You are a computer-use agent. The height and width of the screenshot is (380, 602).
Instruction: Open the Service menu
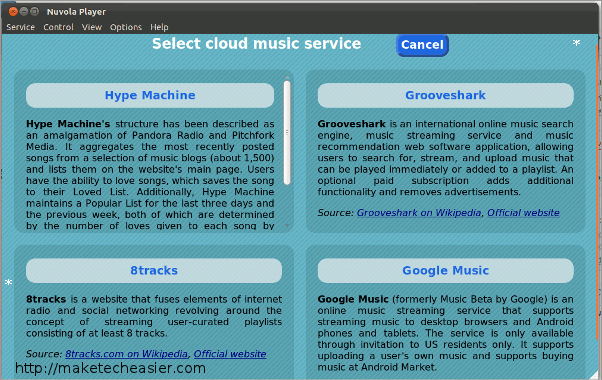[x=20, y=27]
